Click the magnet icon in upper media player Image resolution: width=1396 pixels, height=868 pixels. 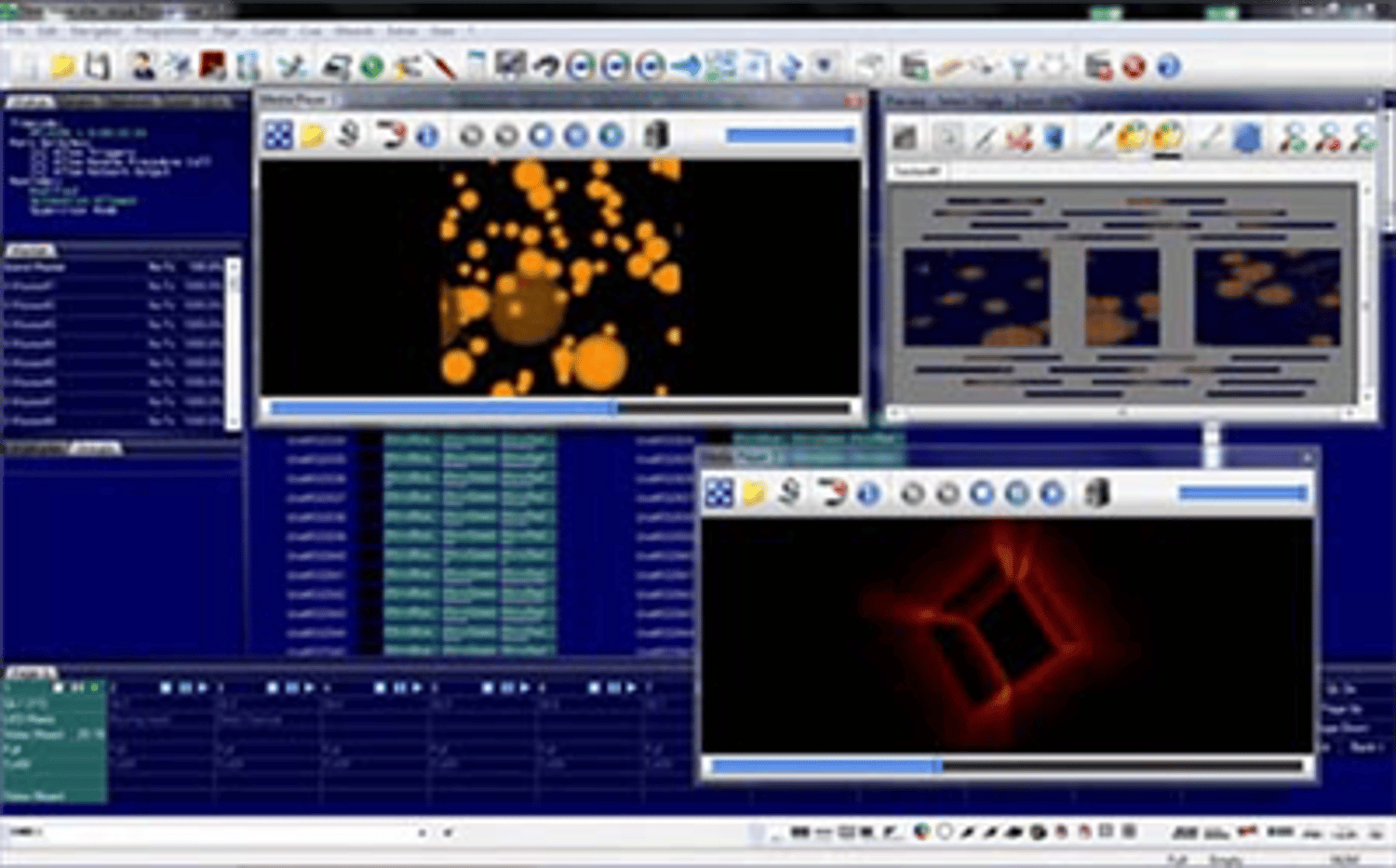(391, 136)
